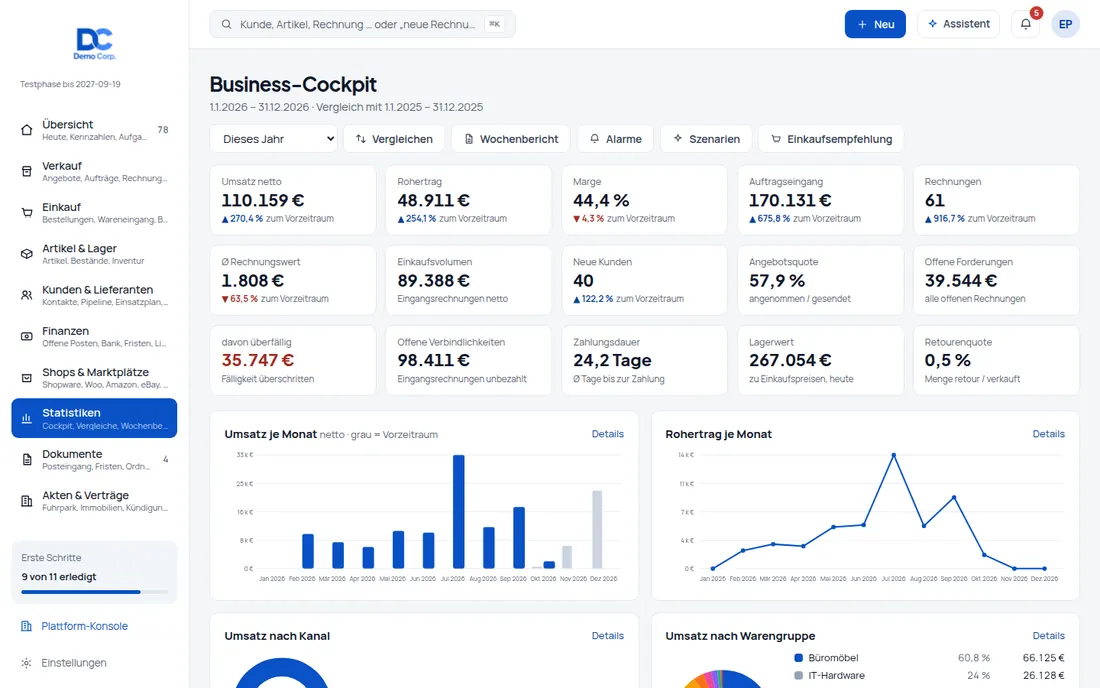This screenshot has width=1100, height=688.
Task: Open the EP user avatar
Action: click(1065, 24)
